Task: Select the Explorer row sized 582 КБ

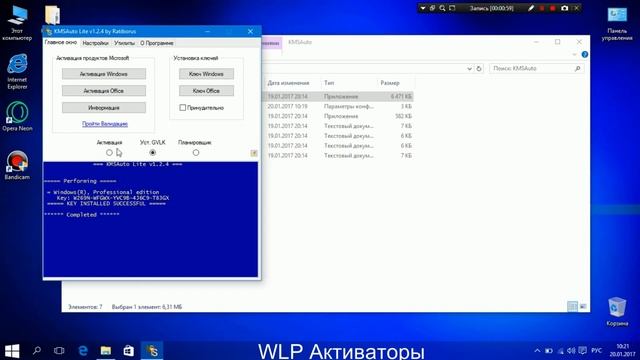Action: click(338, 116)
